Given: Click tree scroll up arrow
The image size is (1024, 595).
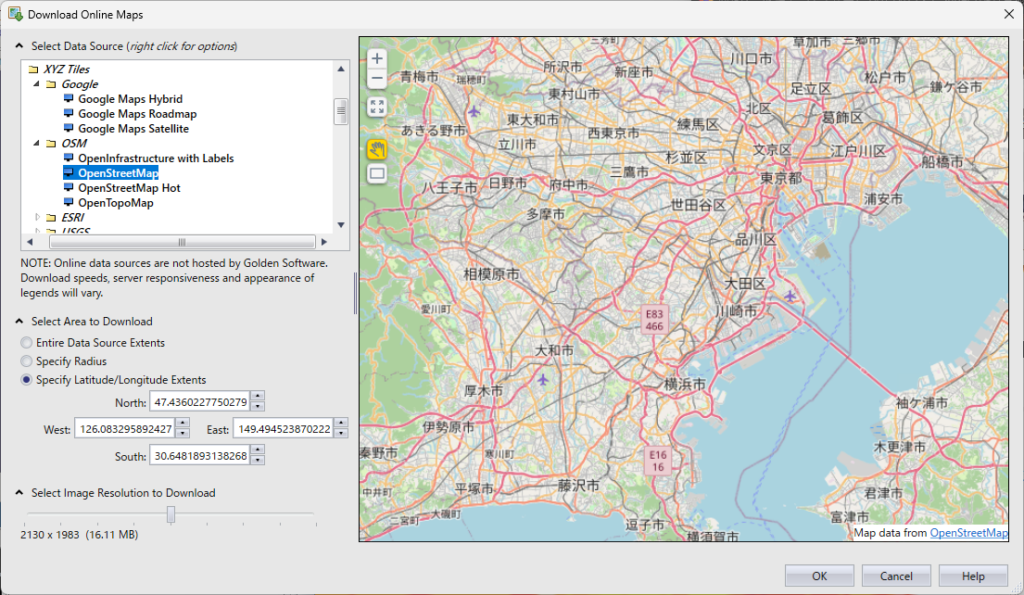Looking at the screenshot, I should (x=341, y=69).
